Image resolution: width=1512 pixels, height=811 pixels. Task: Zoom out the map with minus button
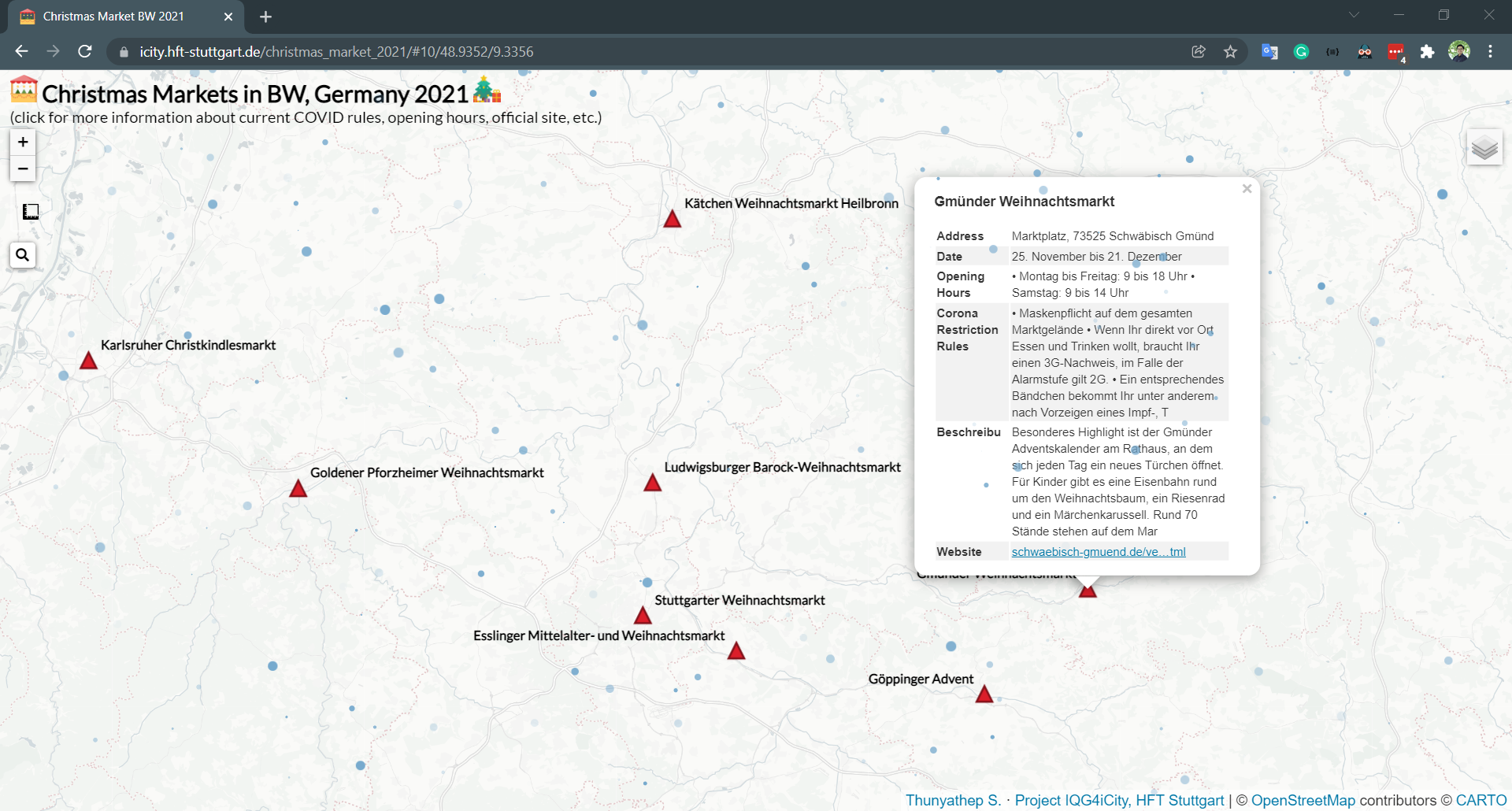pyautogui.click(x=23, y=168)
